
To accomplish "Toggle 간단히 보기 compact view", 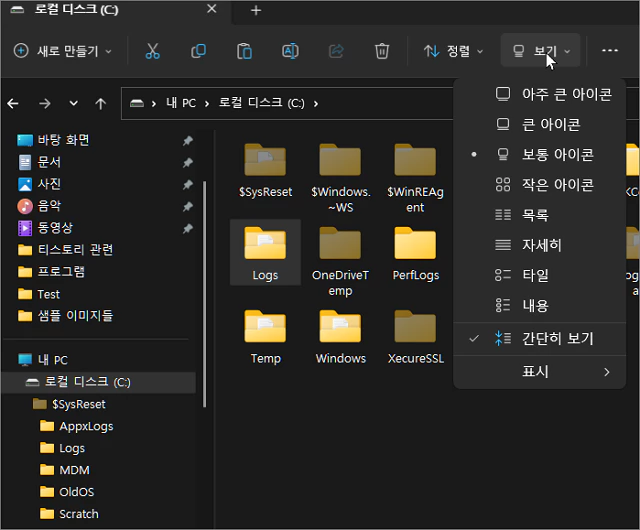I will (x=540, y=338).
